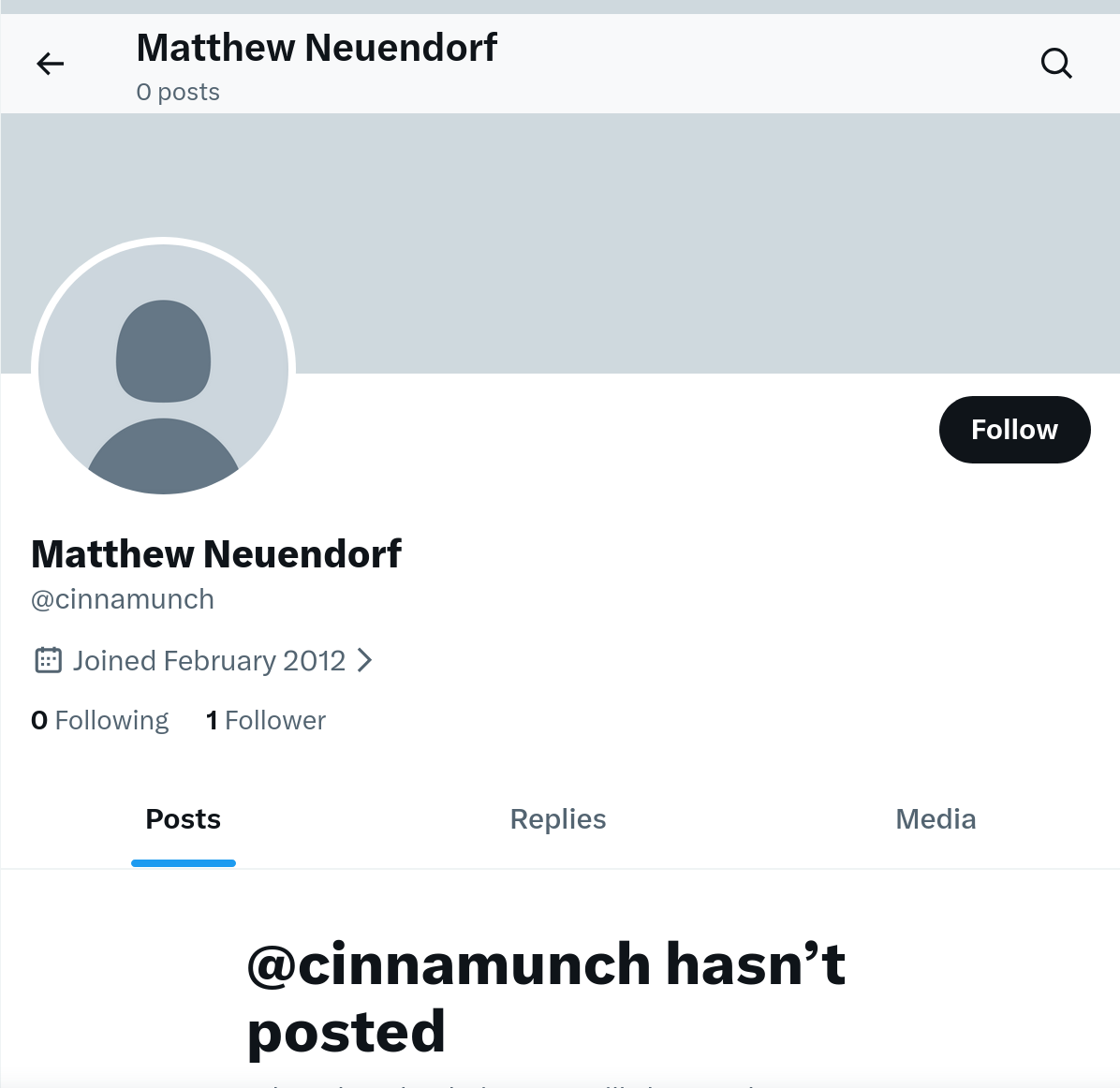This screenshot has width=1120, height=1088.
Task: Click the calendar icon beside join date
Action: (48, 660)
